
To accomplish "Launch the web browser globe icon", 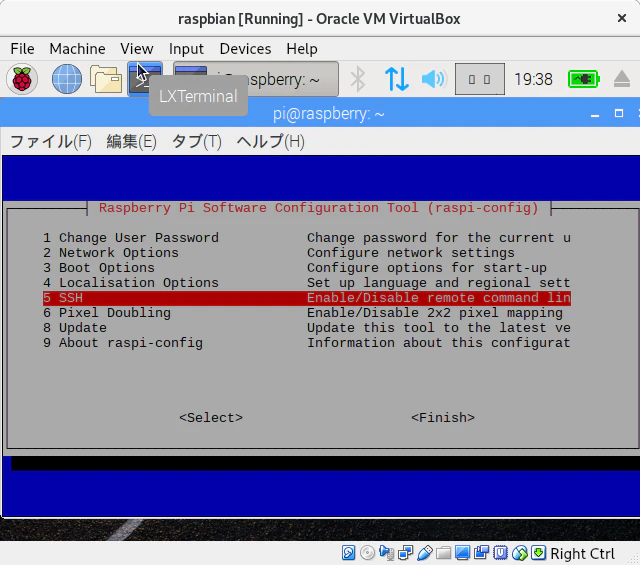I will click(67, 79).
